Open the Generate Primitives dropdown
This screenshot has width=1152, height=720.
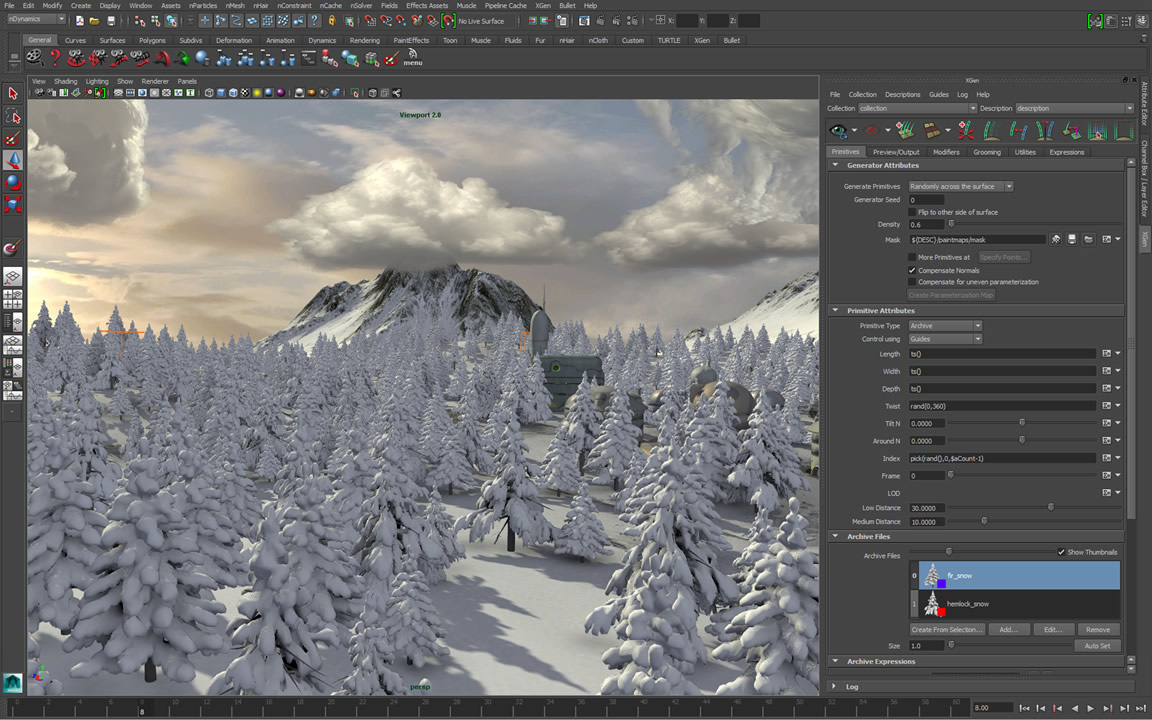click(960, 186)
